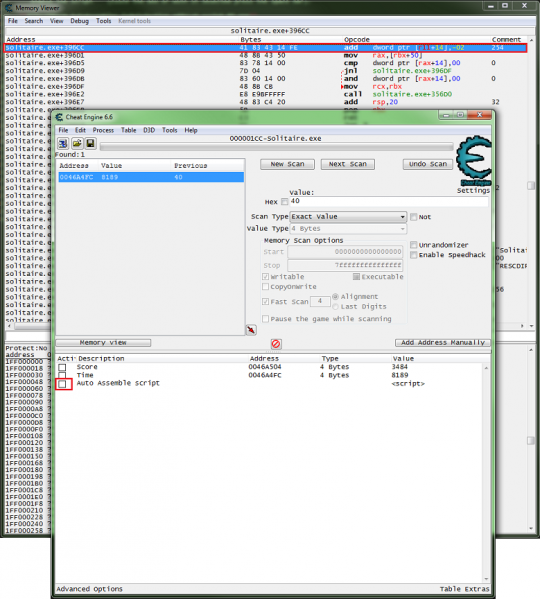The image size is (540, 599).
Task: Click the red arrow add-to-address-list icon
Action: click(251, 330)
